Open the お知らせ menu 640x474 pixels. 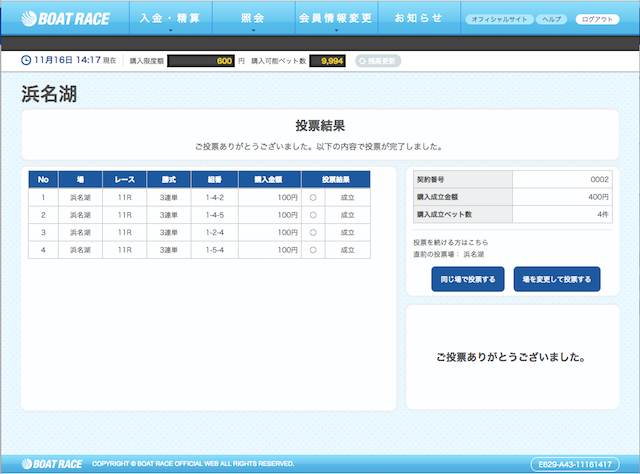[419, 18]
